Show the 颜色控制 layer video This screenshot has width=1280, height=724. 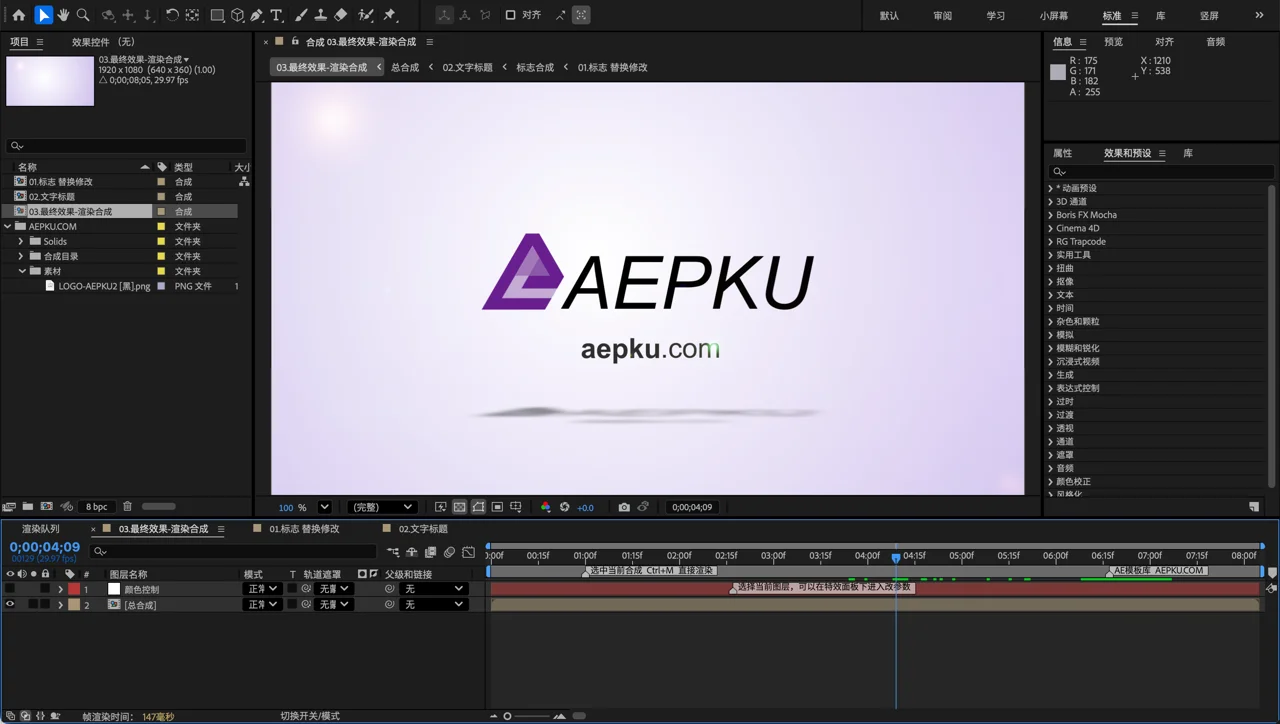coord(10,589)
